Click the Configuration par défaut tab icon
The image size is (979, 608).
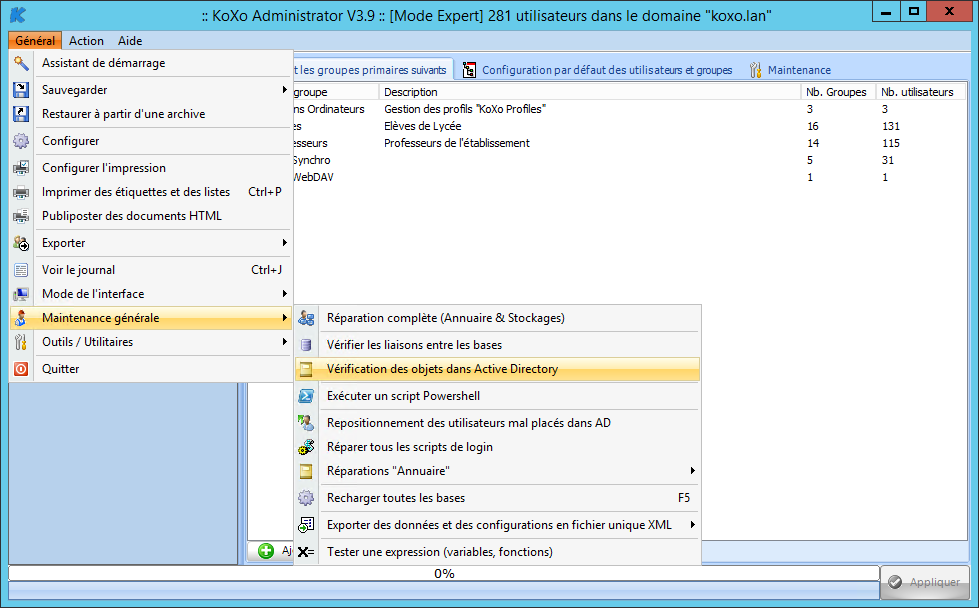click(x=469, y=70)
